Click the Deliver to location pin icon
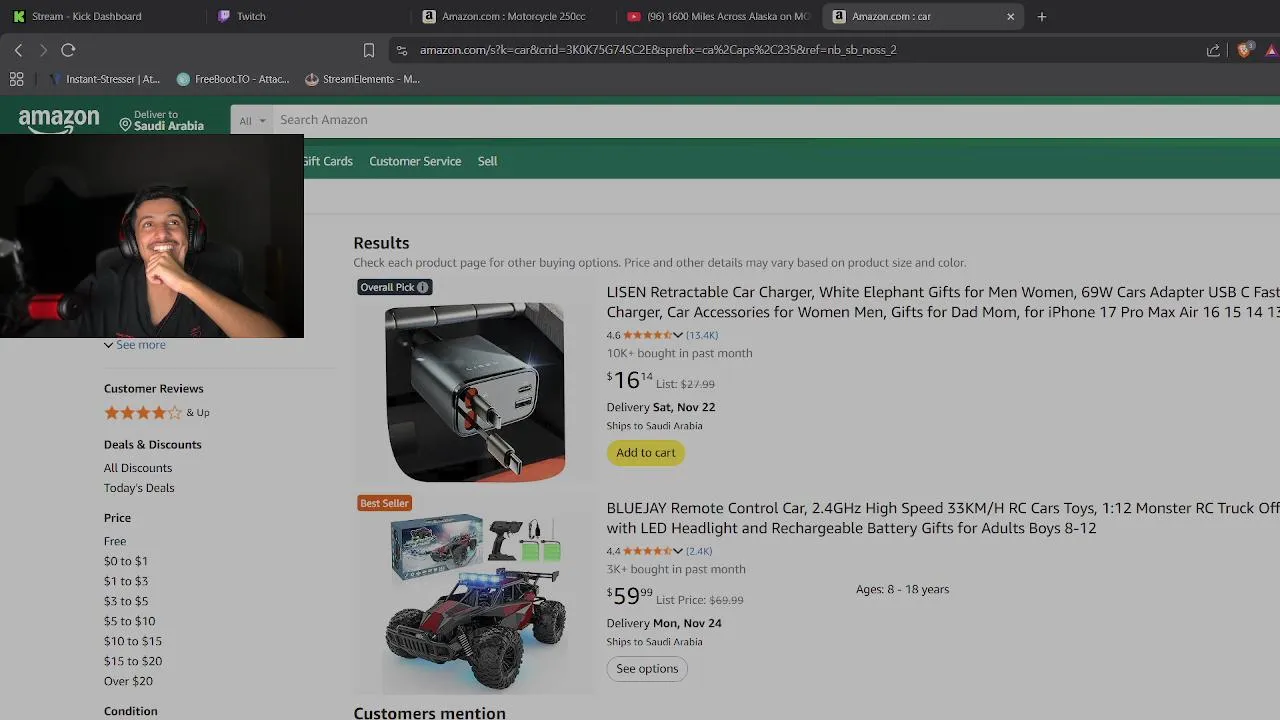Viewport: 1280px width, 720px height. click(x=126, y=124)
